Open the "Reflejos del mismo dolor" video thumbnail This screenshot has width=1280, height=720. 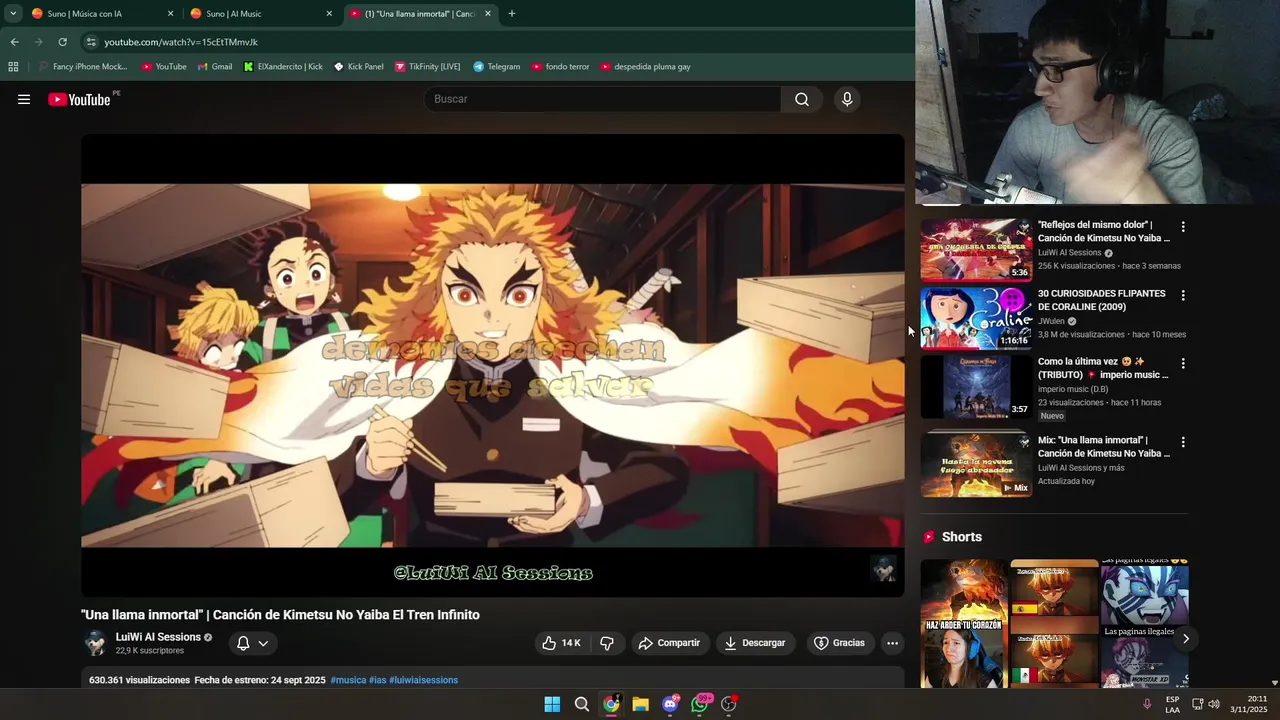point(976,249)
